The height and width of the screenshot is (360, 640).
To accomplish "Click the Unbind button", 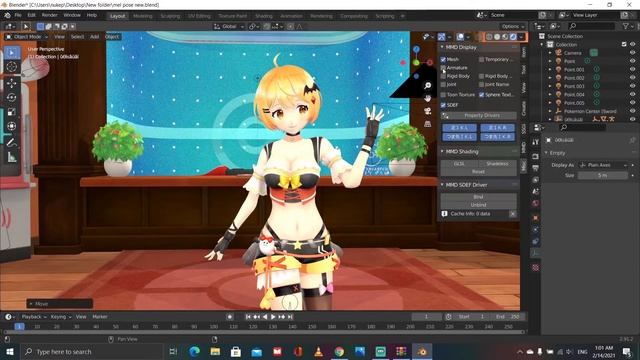I will coord(479,205).
